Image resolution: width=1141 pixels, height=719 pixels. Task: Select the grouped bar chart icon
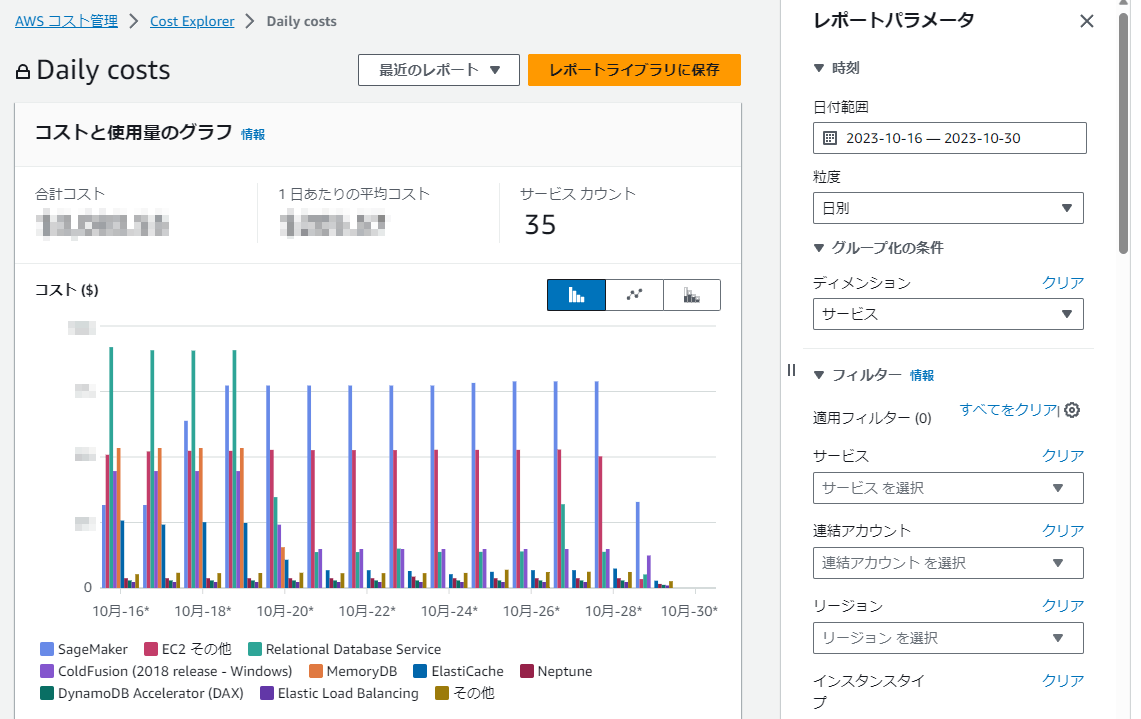point(692,294)
